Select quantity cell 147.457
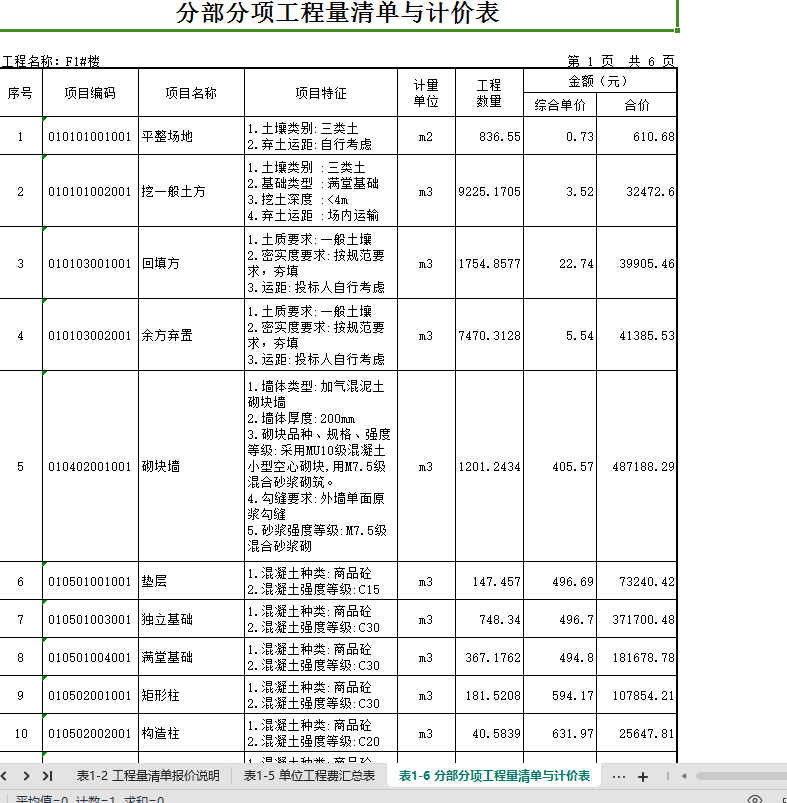Image resolution: width=787 pixels, height=803 pixels. click(x=489, y=581)
